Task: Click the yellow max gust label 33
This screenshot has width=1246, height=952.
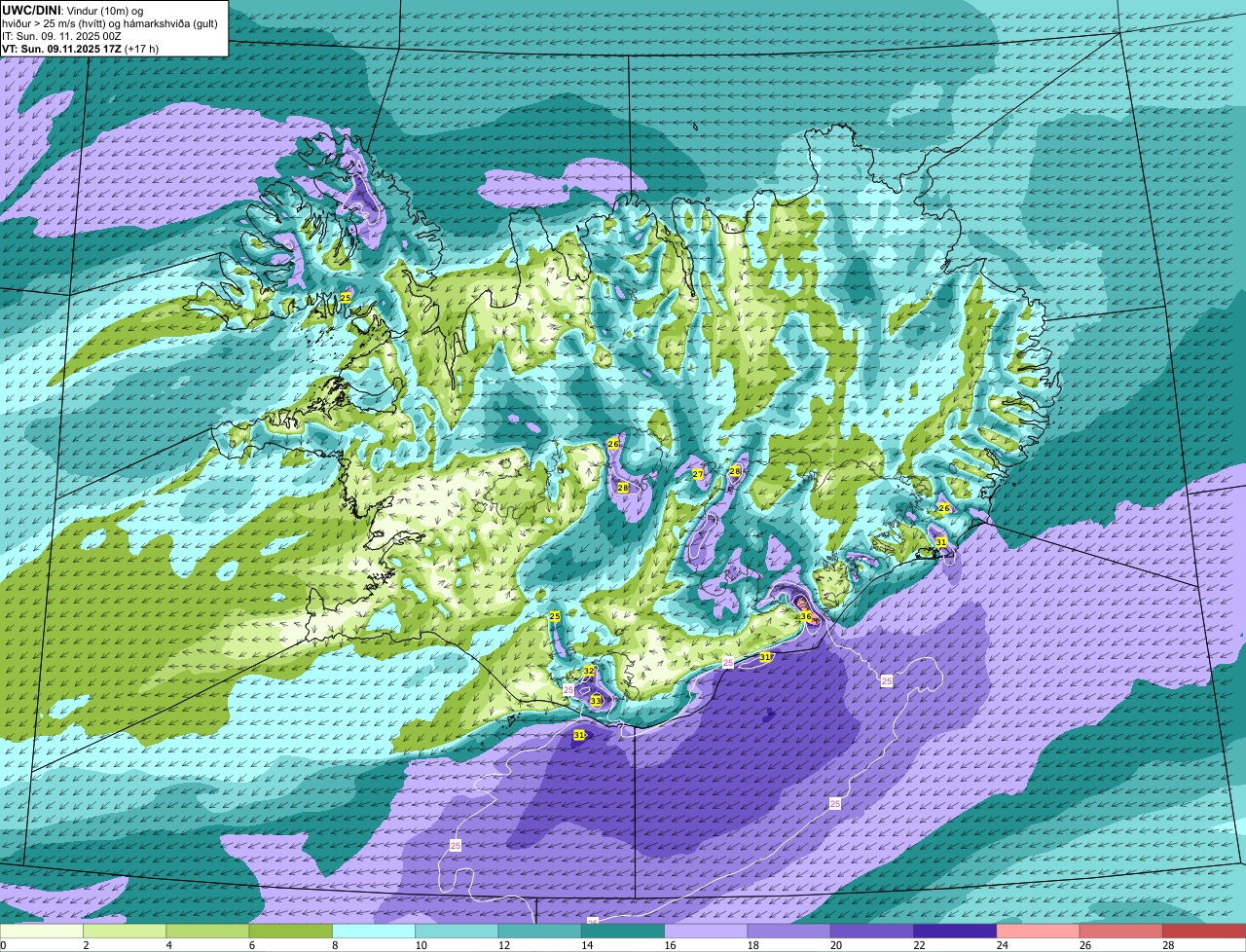Action: tap(596, 701)
